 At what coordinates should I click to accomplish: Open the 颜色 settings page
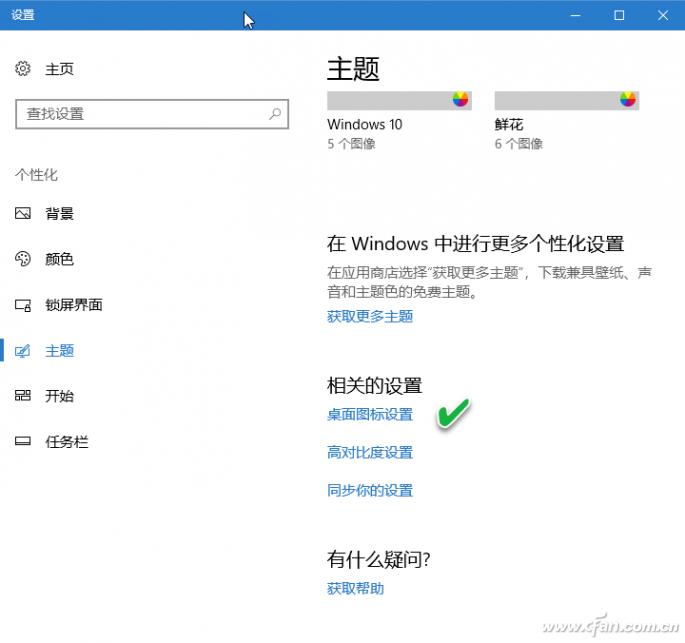59,259
